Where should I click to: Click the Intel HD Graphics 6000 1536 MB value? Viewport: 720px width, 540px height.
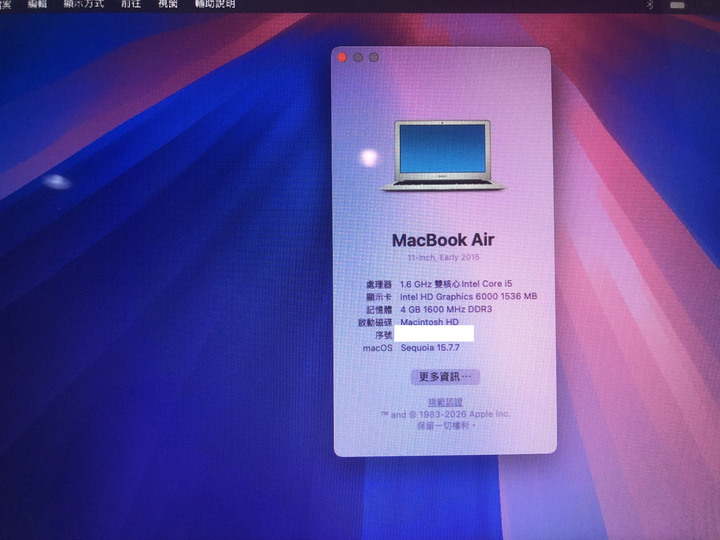468,297
